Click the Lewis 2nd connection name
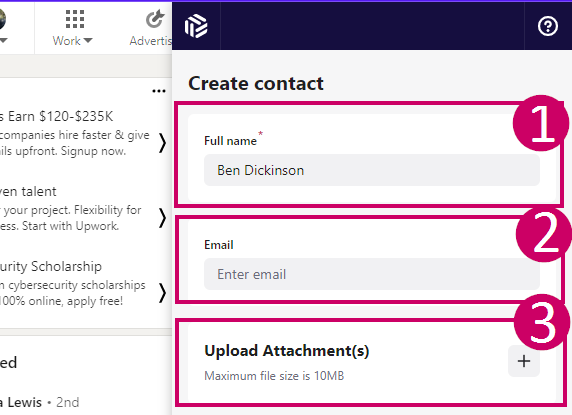 (x=21, y=402)
